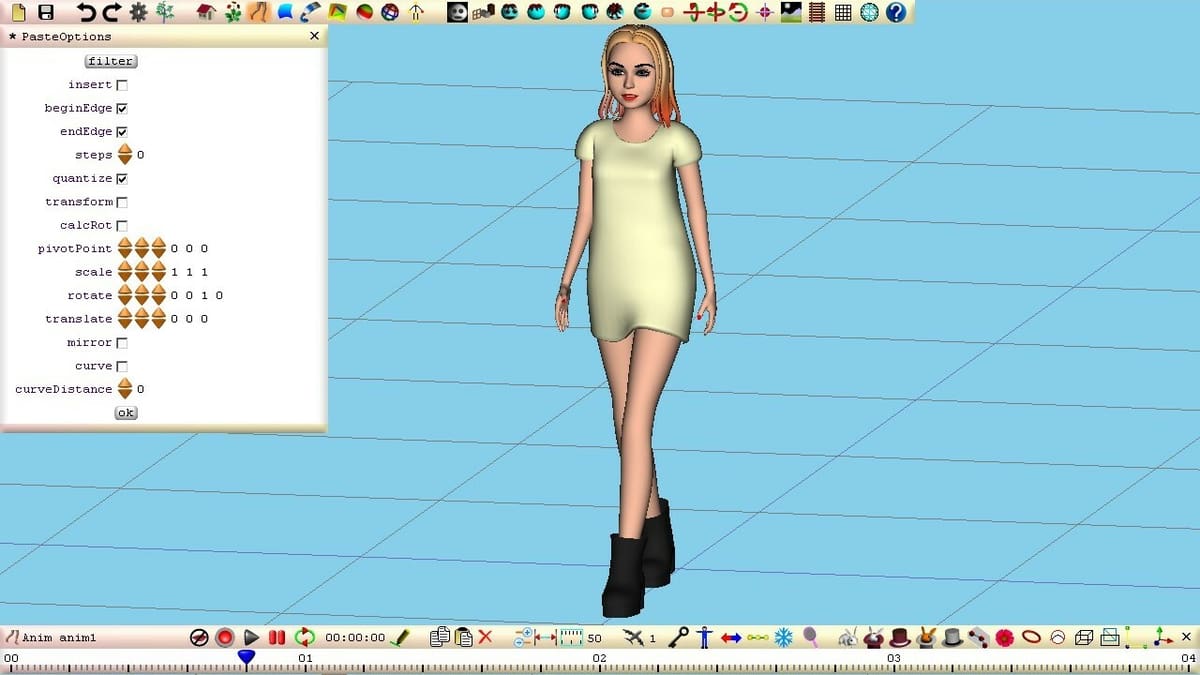Click the snowflake icon in animation bar
The image size is (1200, 675).
click(x=784, y=637)
